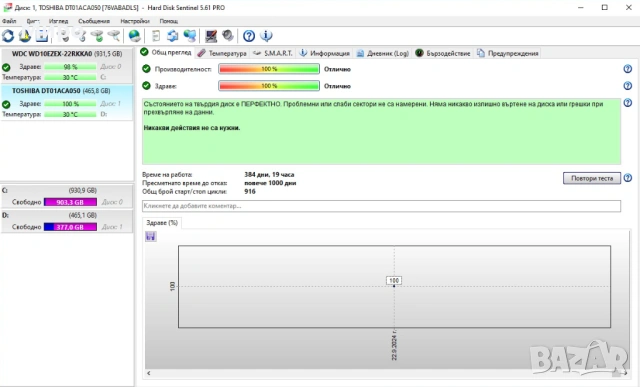Screen dimensions: 640x387
Task: Click the blue circular-arrows refresh icon
Action: click(x=8, y=36)
